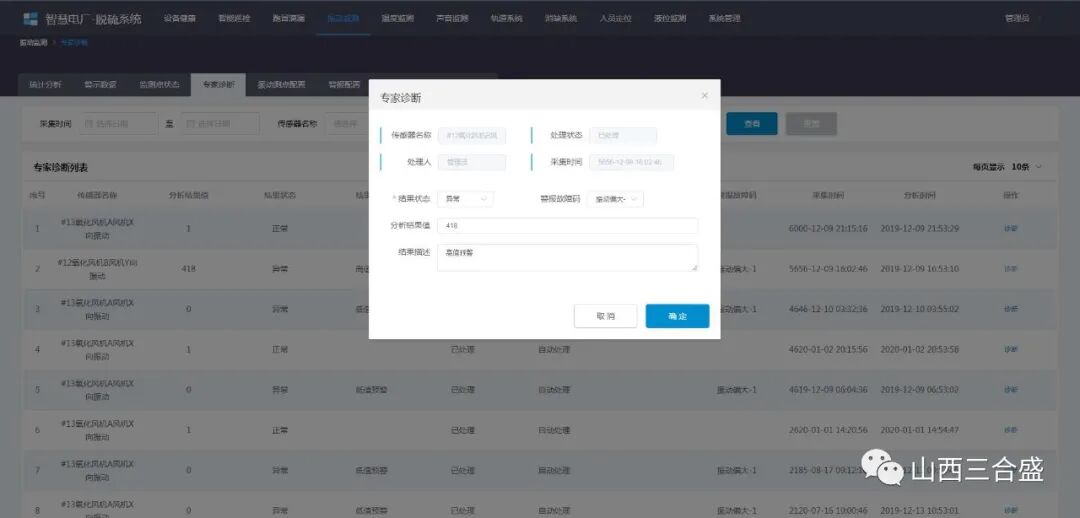Click the gray 重置 button

tap(811, 124)
